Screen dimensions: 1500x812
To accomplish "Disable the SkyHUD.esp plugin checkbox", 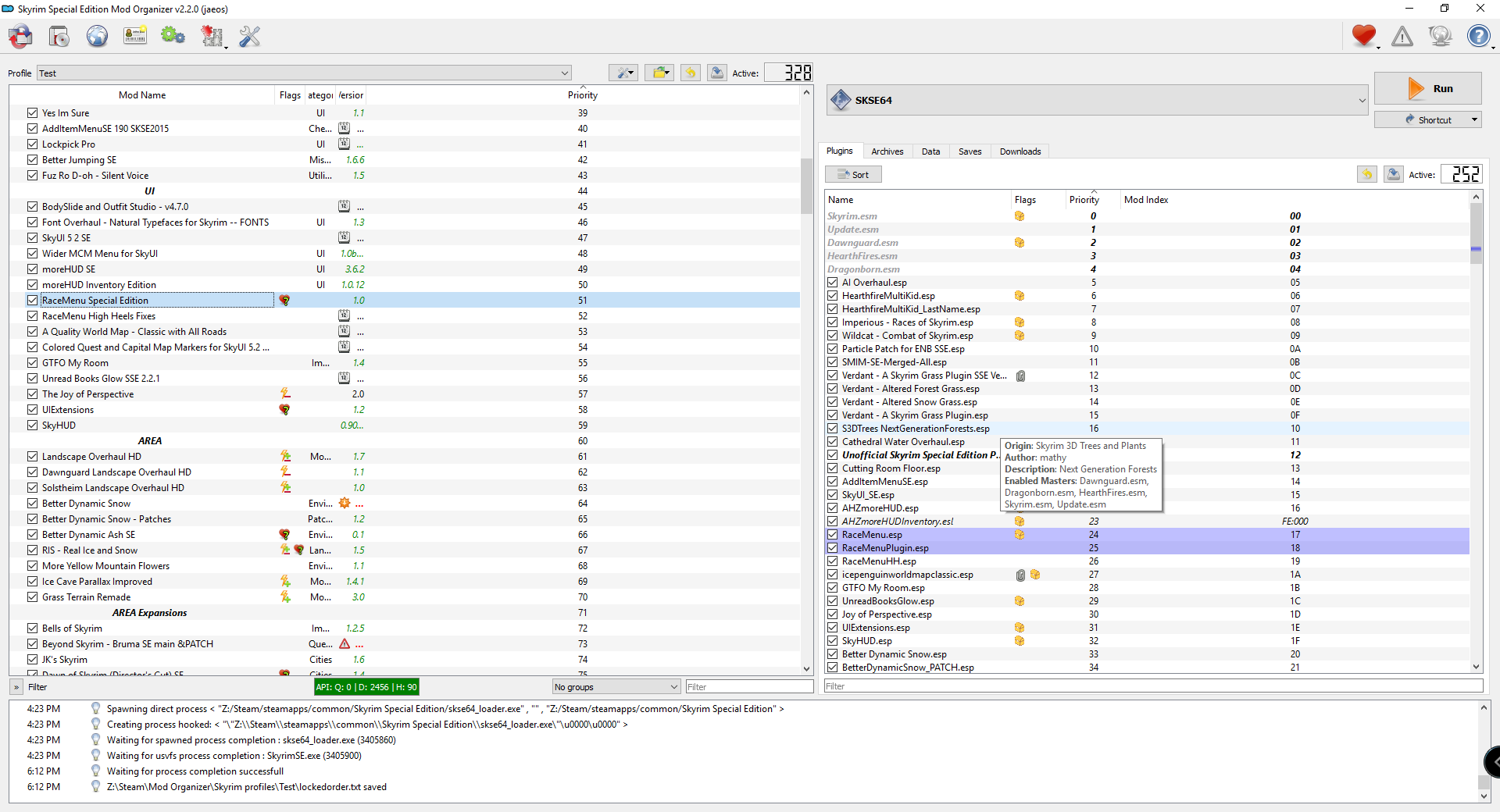I will coord(833,641).
